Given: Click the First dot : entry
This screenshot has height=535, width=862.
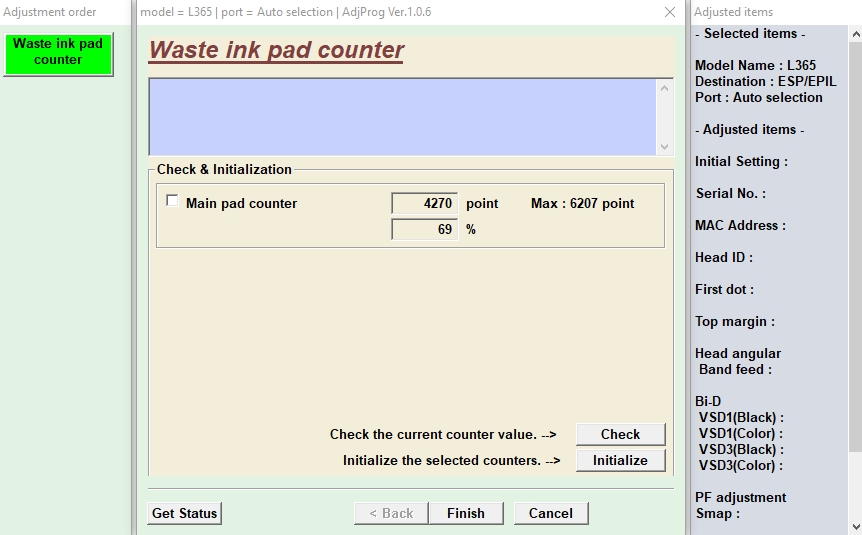Looking at the screenshot, I should click(724, 289).
